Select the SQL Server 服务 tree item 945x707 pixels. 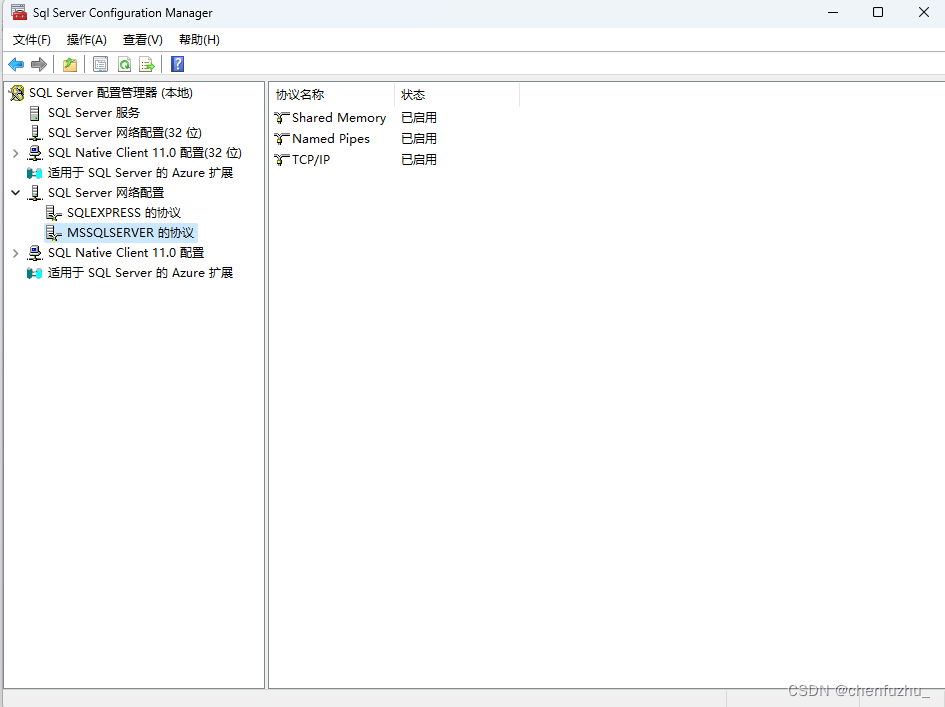94,113
